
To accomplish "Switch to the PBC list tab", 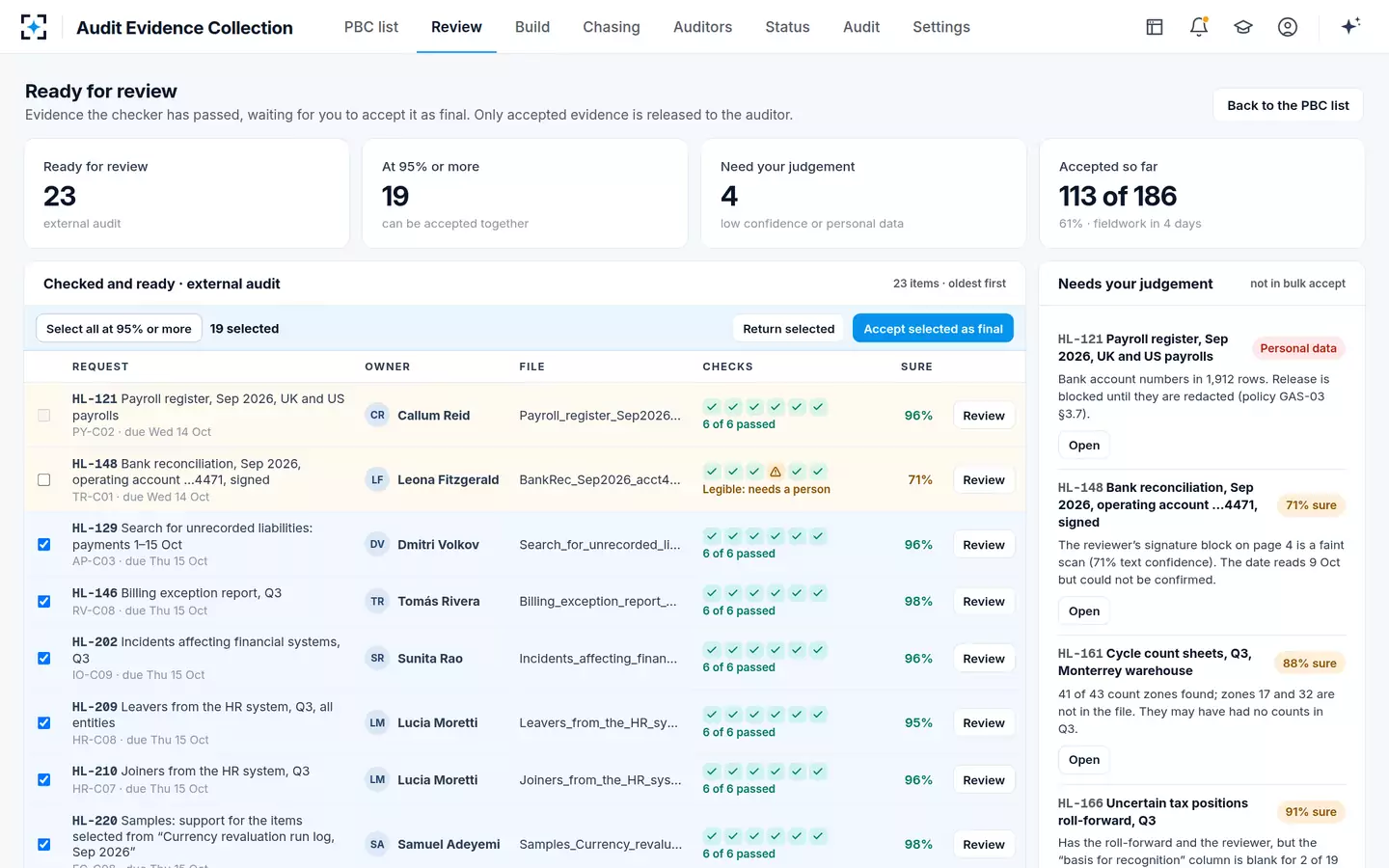I will pos(371,27).
